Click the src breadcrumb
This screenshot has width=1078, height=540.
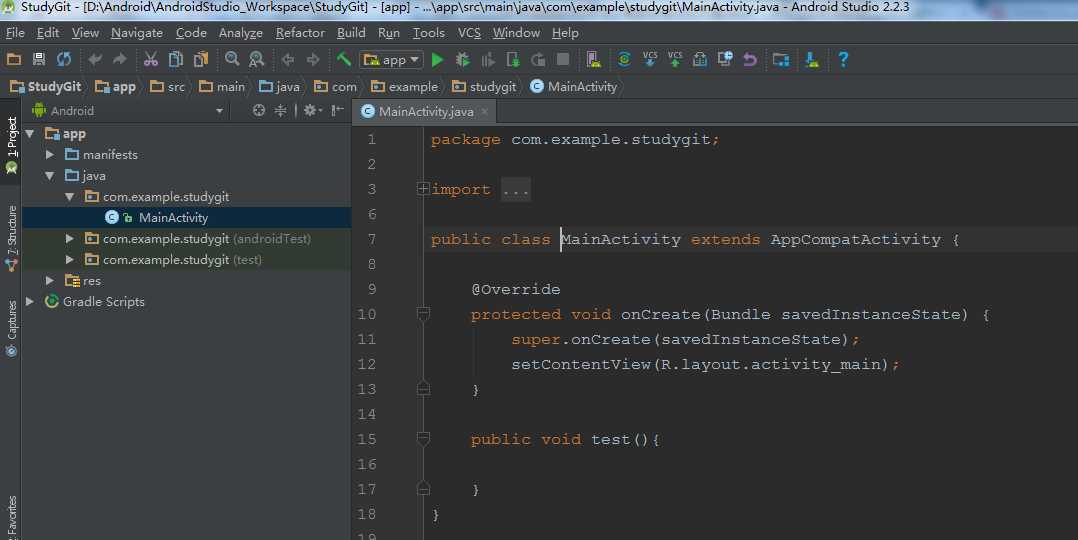tap(168, 87)
